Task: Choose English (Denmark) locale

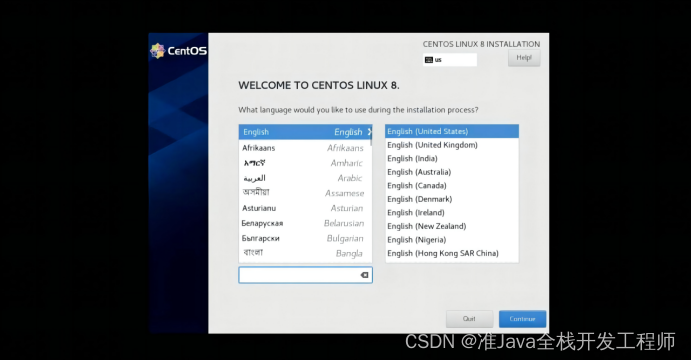Action: point(452,199)
